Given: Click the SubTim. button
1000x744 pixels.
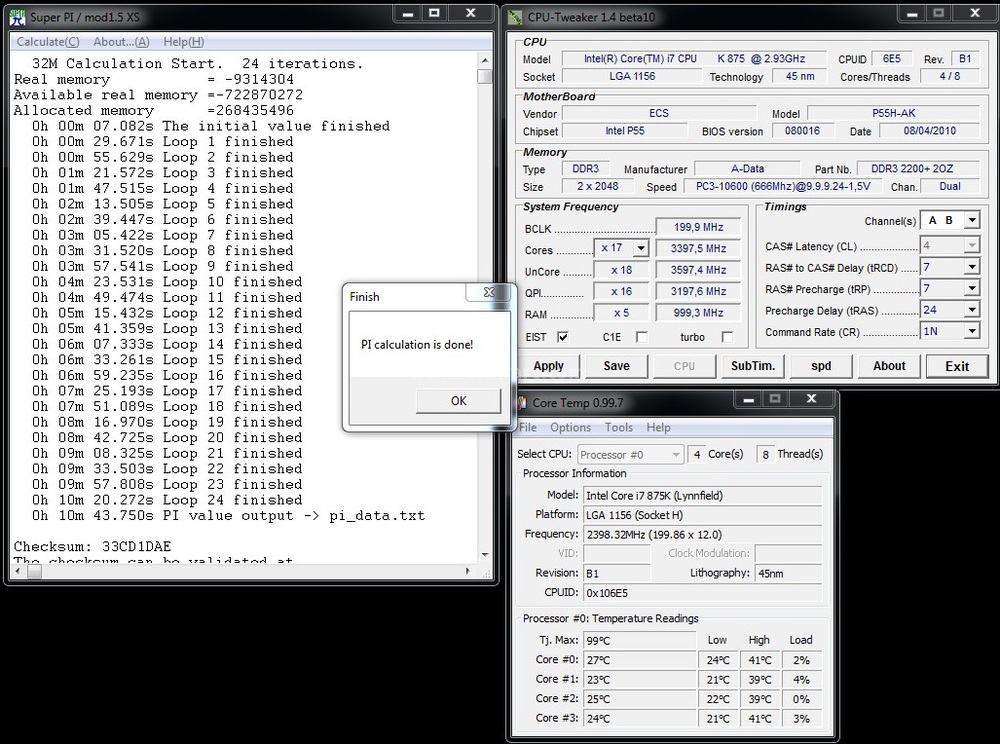Looking at the screenshot, I should pos(753,366).
